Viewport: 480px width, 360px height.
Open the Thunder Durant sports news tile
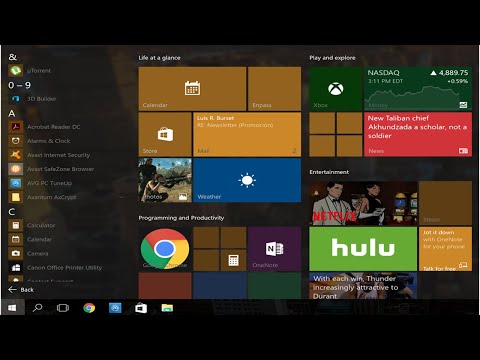pyautogui.click(x=363, y=286)
